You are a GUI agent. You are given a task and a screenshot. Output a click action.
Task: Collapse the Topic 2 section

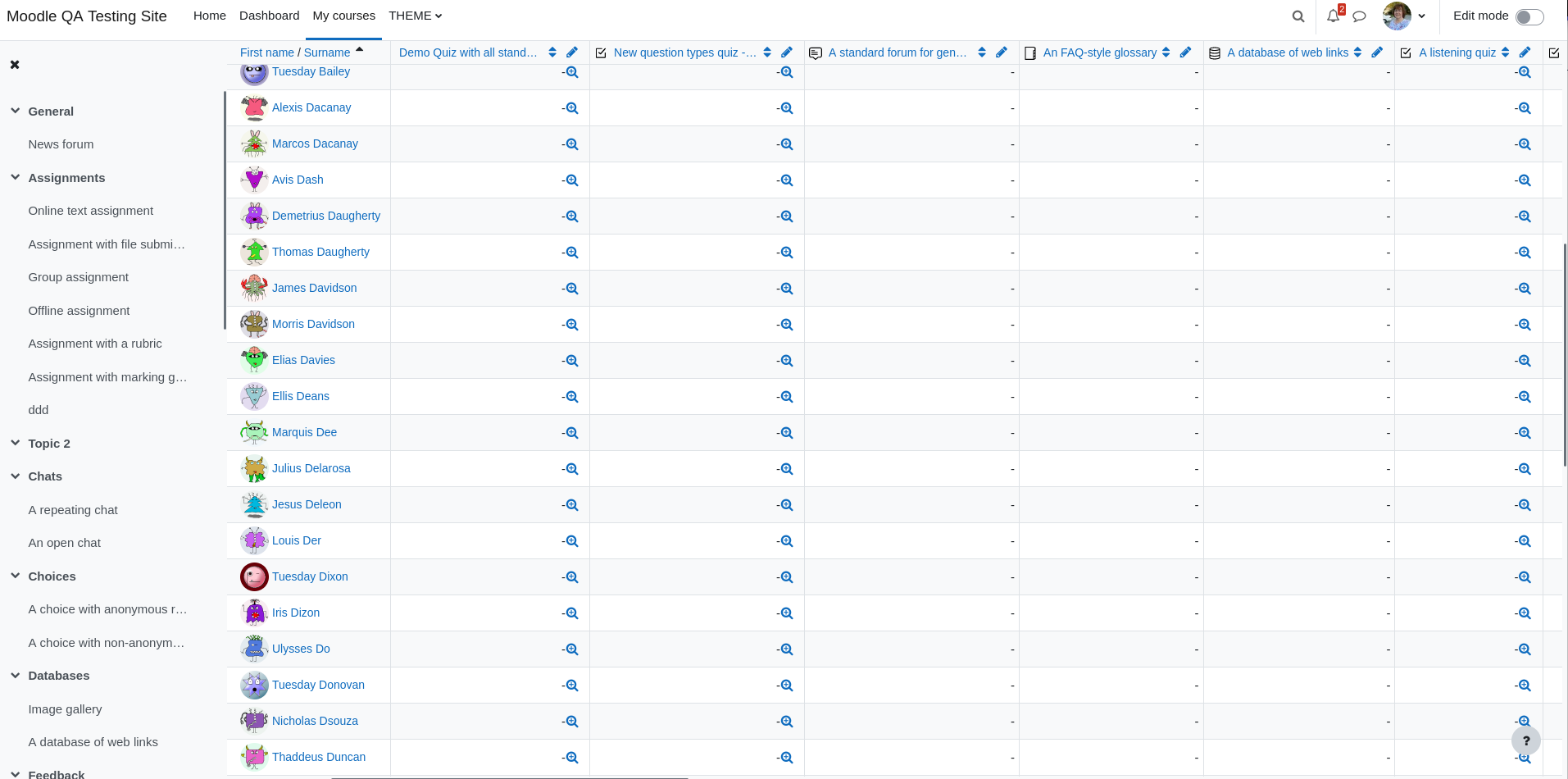(x=15, y=443)
